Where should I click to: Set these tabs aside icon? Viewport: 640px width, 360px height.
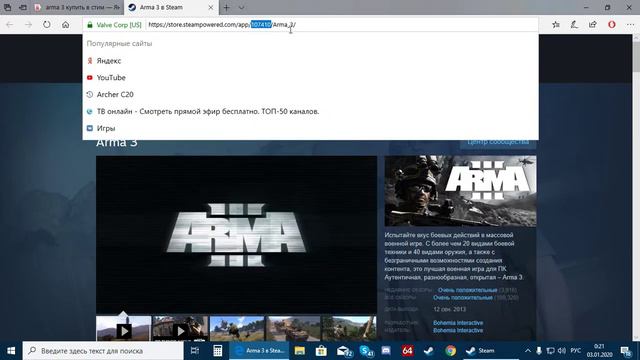tap(23, 7)
